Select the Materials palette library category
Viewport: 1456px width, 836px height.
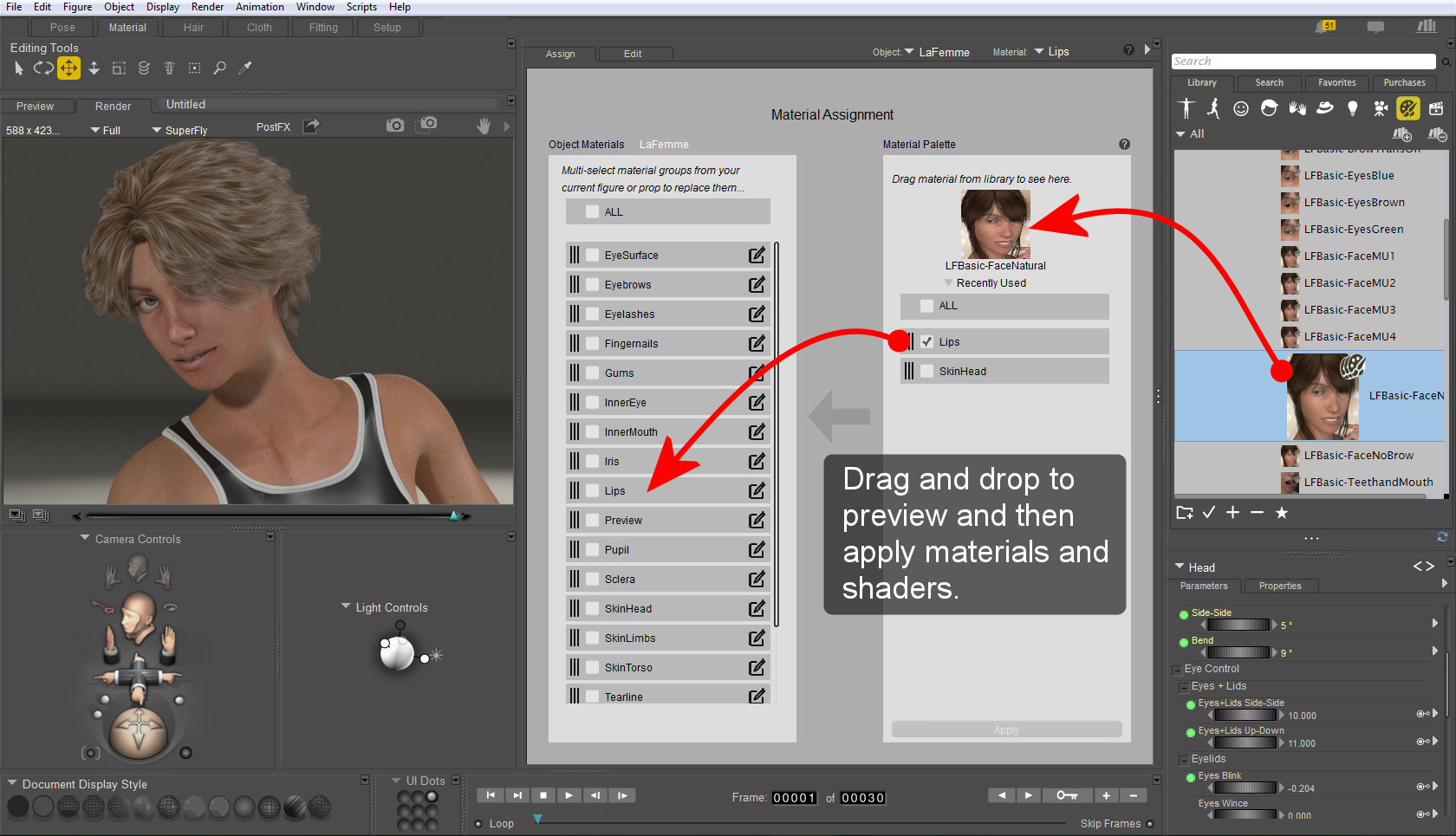point(1408,108)
